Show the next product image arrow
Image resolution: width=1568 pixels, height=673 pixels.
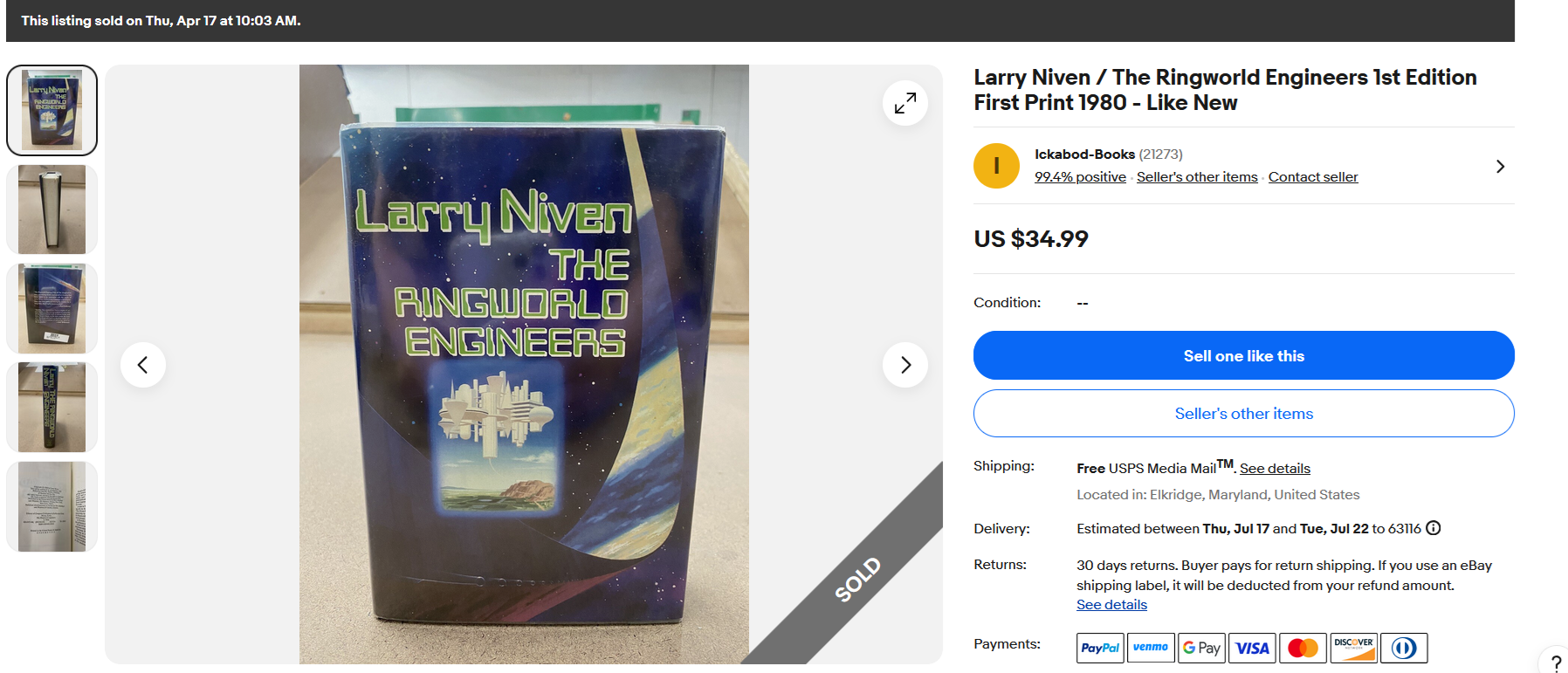[x=905, y=365]
